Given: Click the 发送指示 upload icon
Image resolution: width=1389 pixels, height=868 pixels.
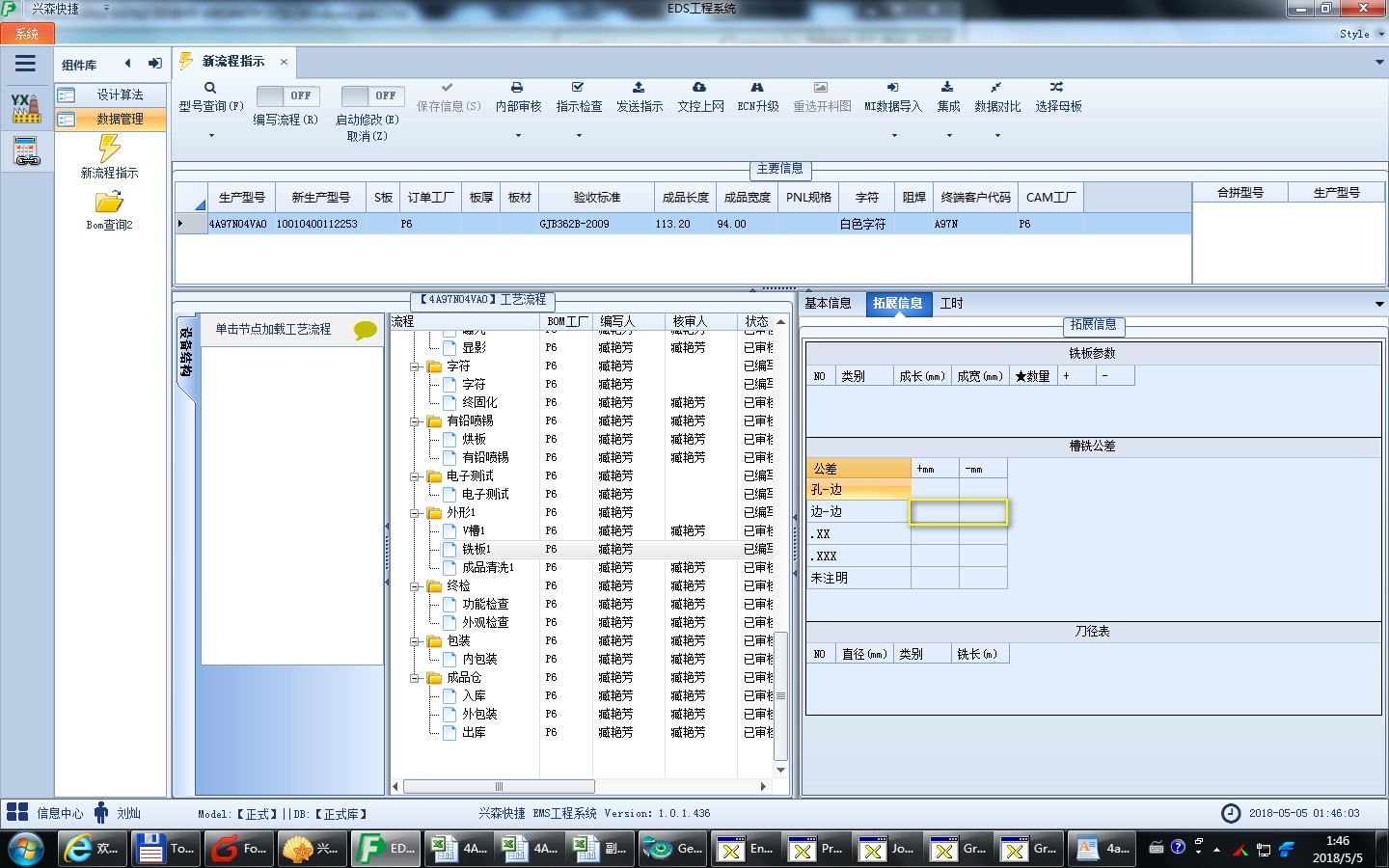Looking at the screenshot, I should click(x=639, y=87).
